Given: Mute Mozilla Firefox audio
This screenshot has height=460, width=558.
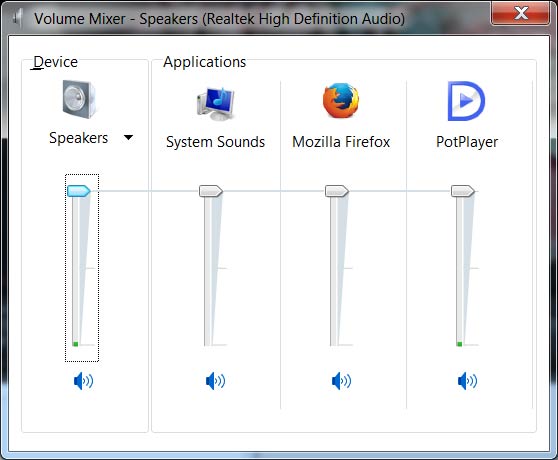Looking at the screenshot, I should pyautogui.click(x=341, y=381).
